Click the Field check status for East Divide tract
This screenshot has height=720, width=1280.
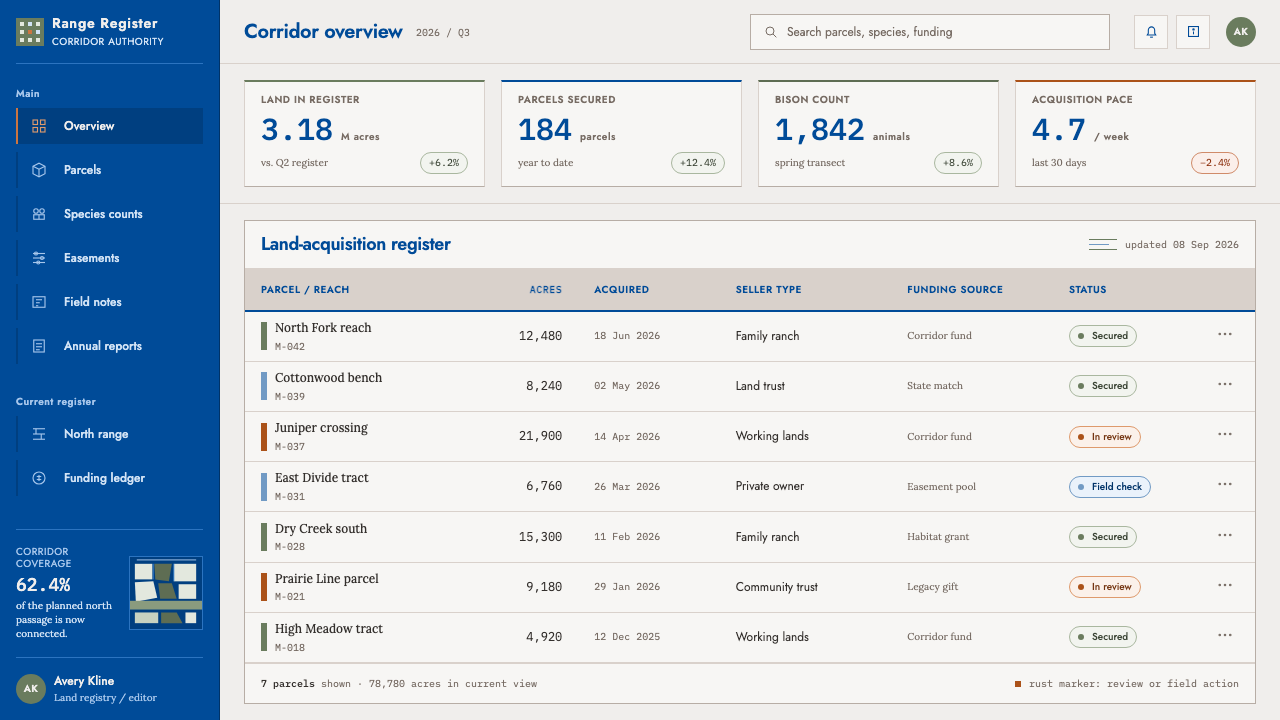tap(1110, 487)
